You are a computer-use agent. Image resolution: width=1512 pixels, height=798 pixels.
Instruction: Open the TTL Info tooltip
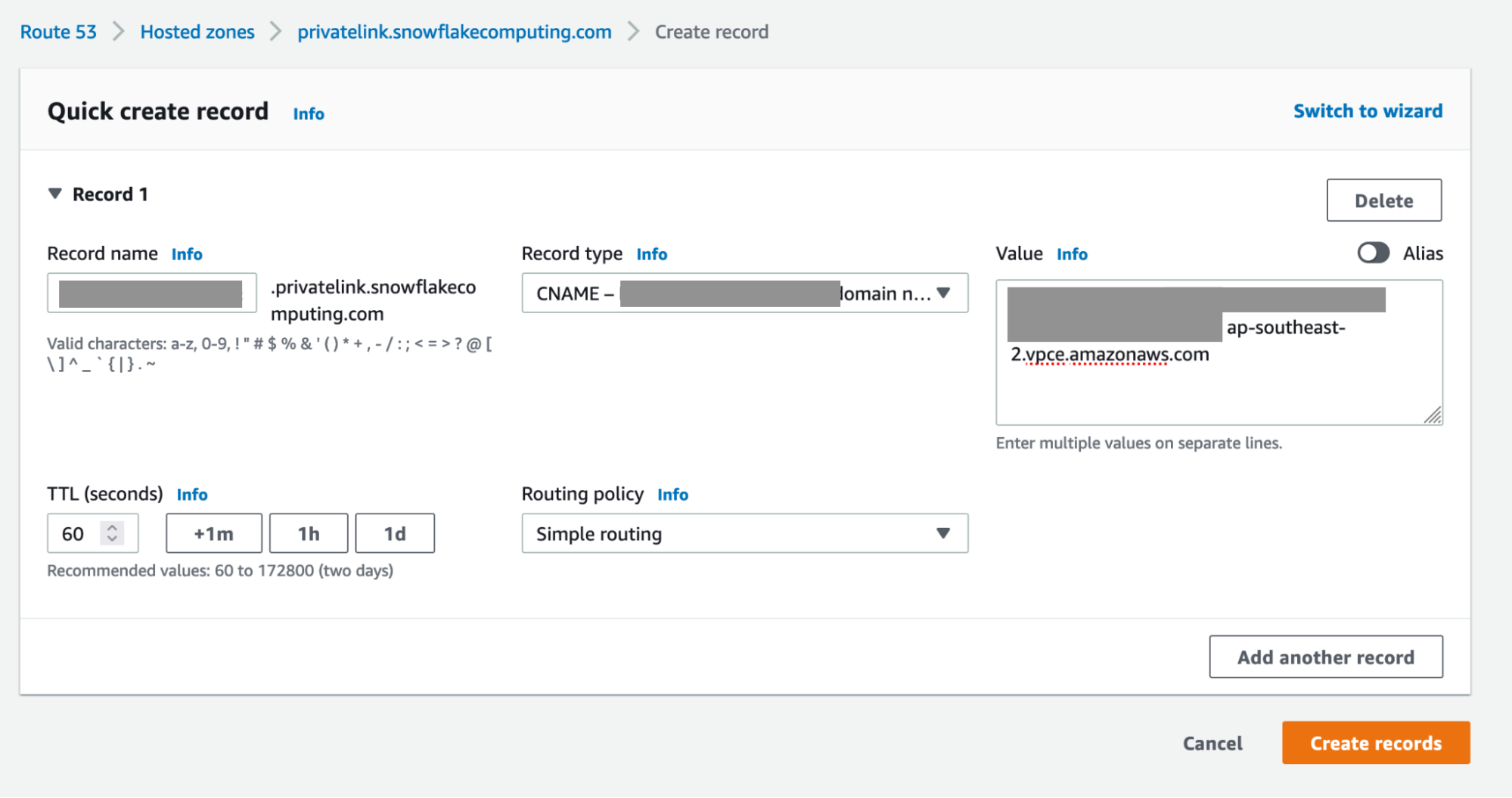point(192,494)
